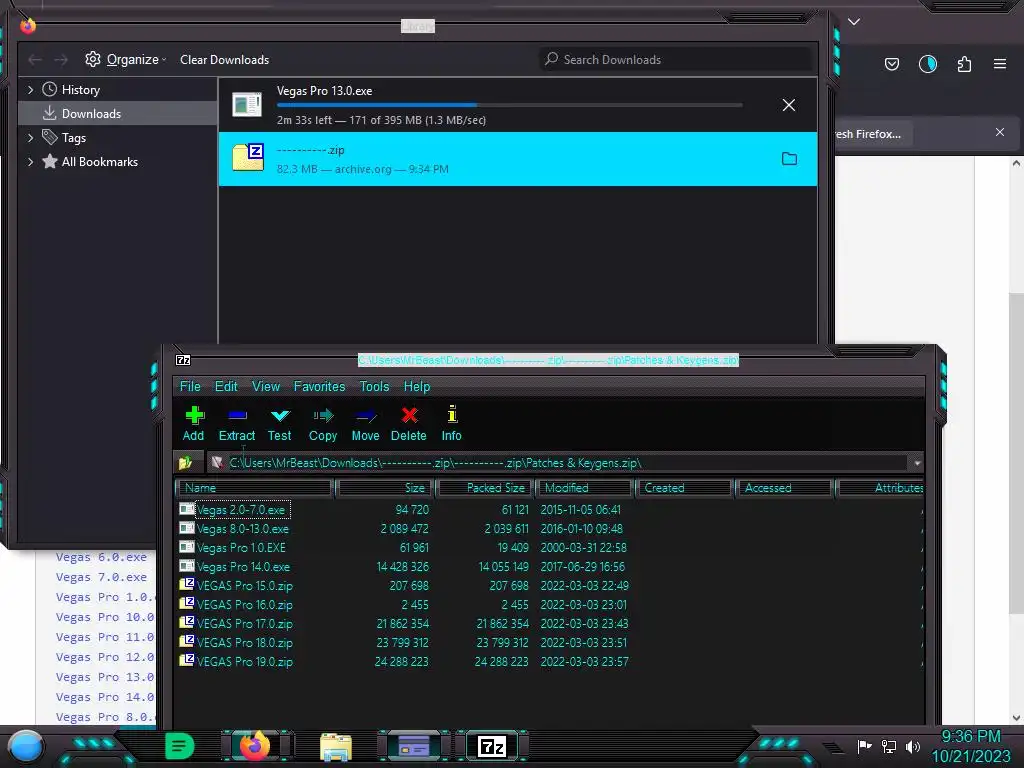Open Firefox hamburger application menu
1024x768 pixels.
1000,64
